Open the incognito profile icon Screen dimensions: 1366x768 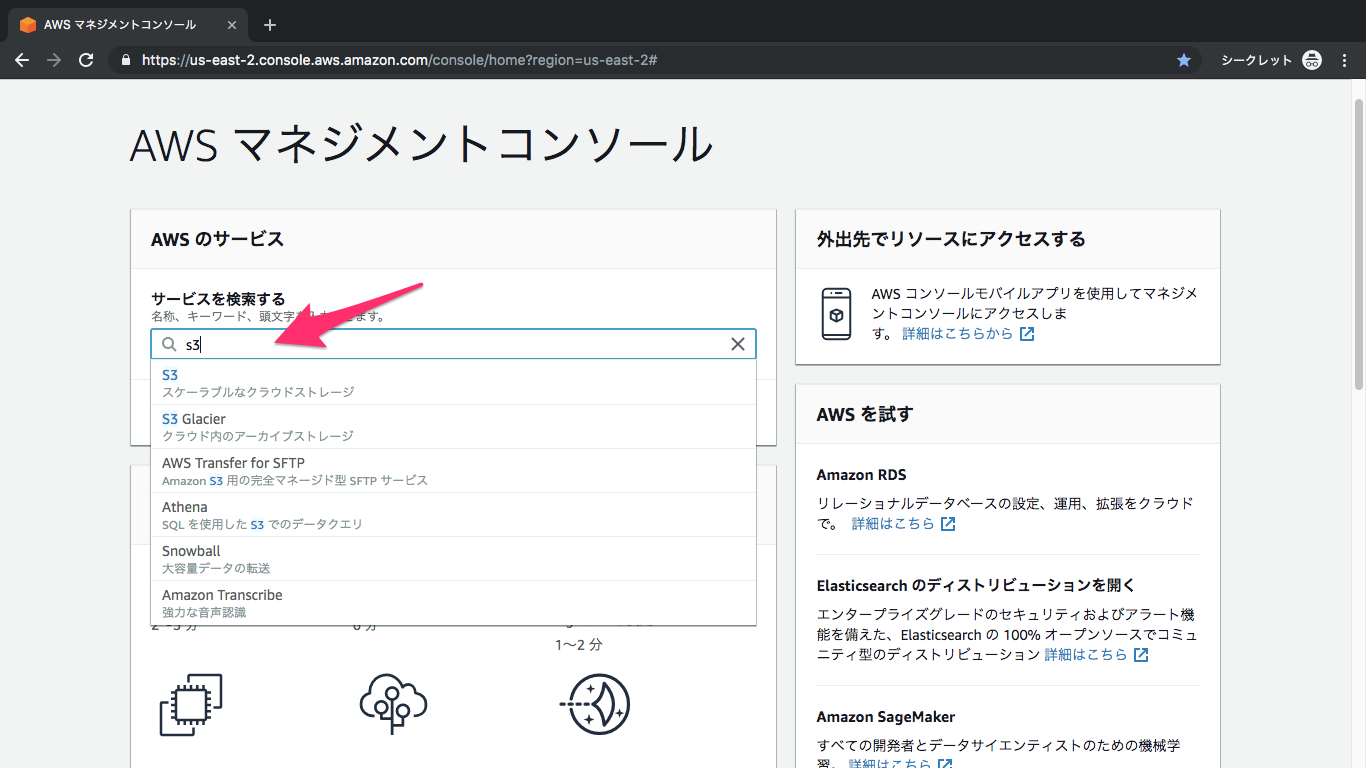click(1312, 60)
